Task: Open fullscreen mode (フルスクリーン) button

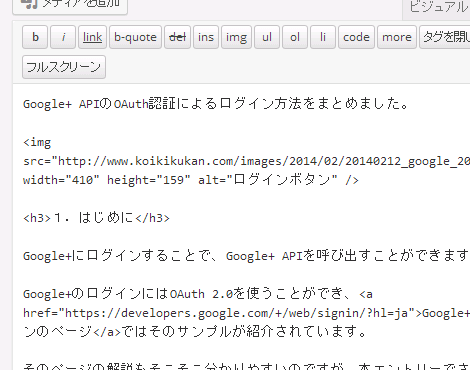Action: (64, 67)
